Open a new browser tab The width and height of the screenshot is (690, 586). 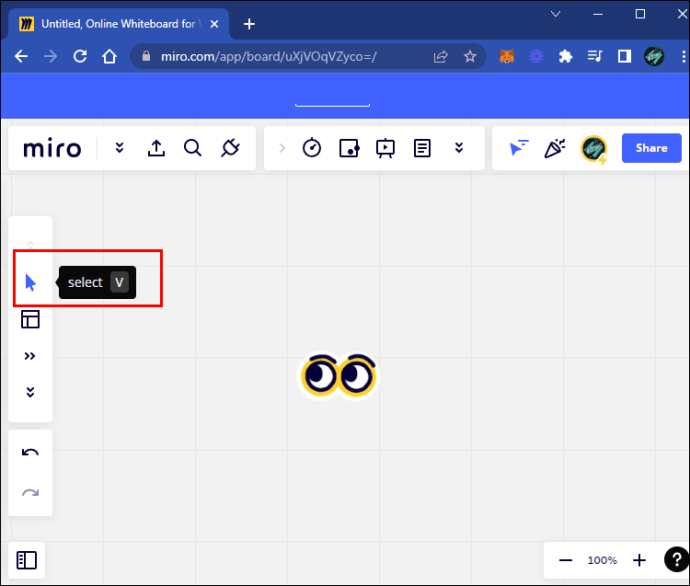coord(249,24)
